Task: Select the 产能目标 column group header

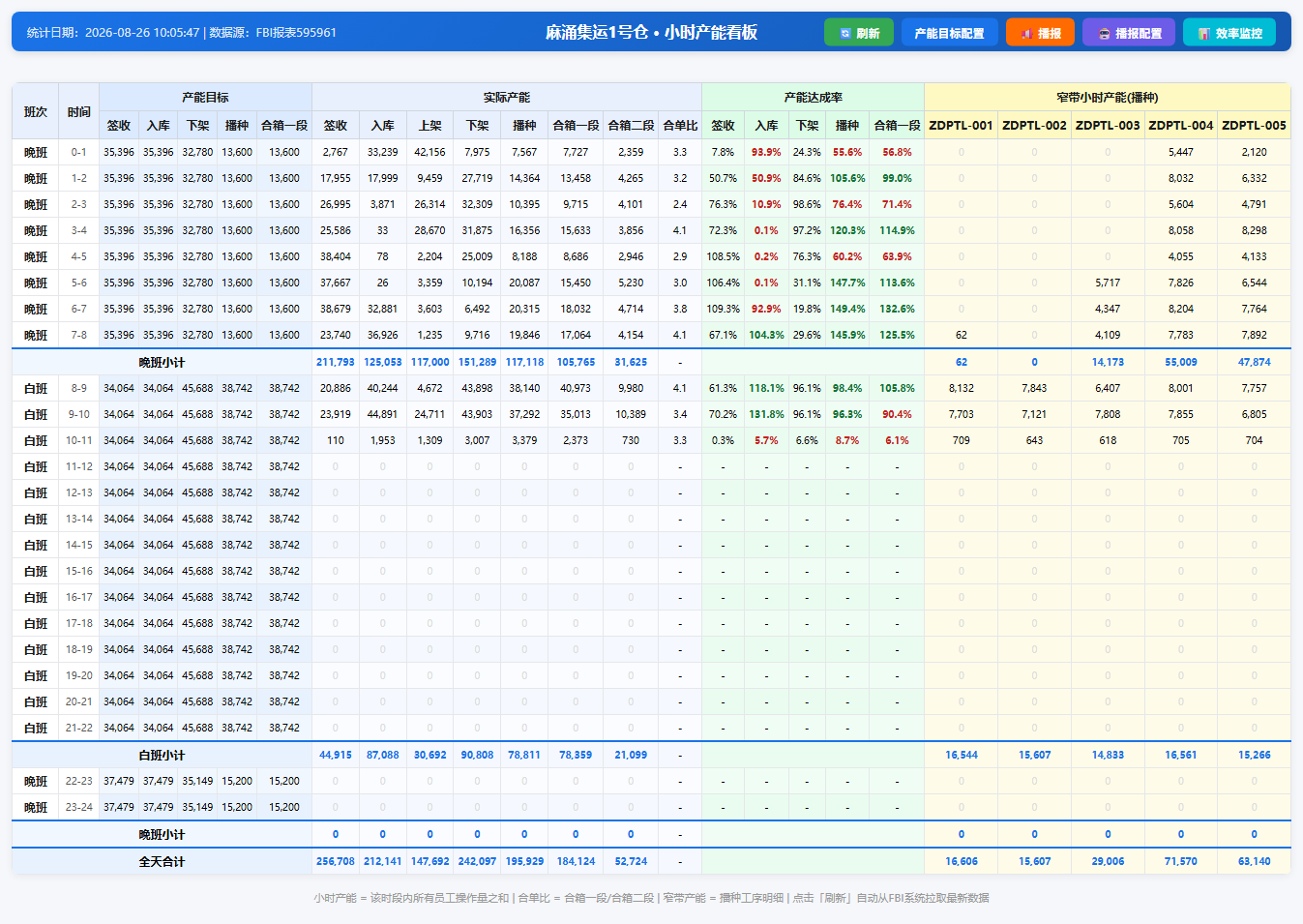Action: click(205, 97)
